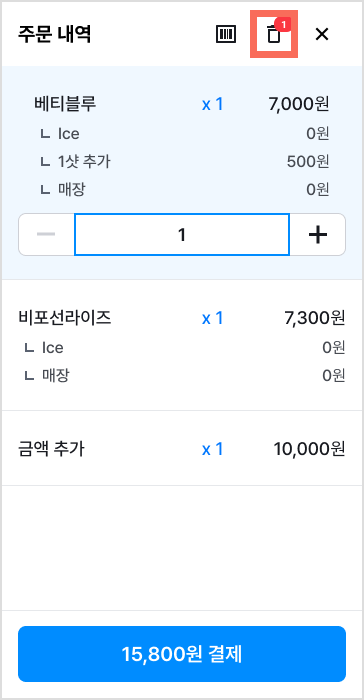Image resolution: width=364 pixels, height=700 pixels.
Task: Click the trash icon to delete selected item
Action: [274, 34]
